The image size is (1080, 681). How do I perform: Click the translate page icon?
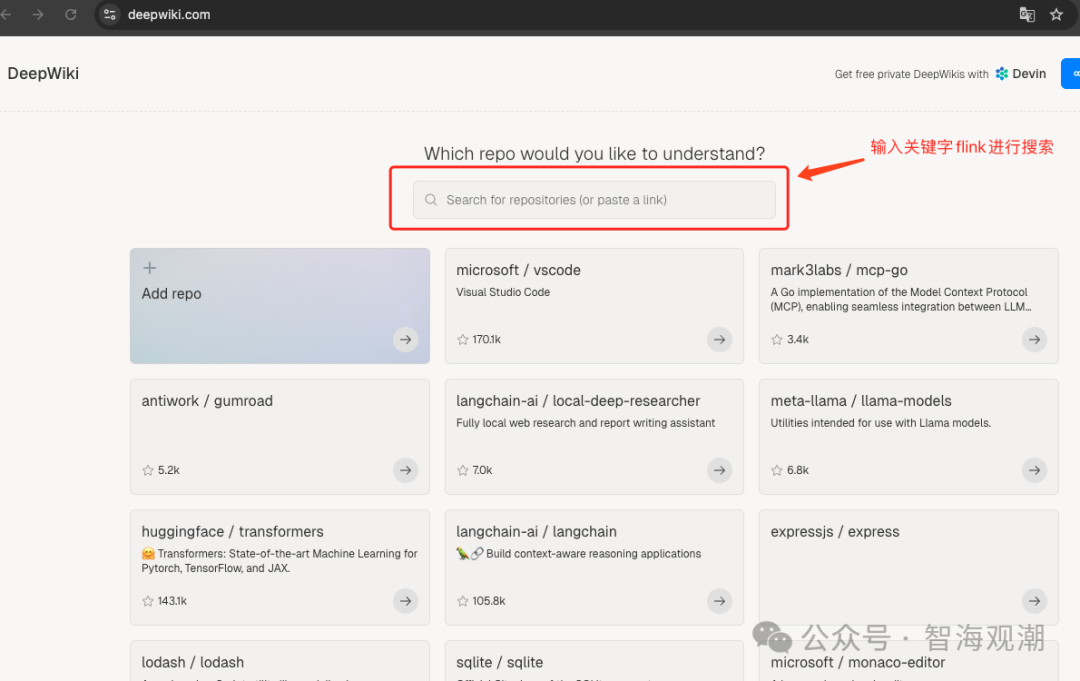point(1027,14)
